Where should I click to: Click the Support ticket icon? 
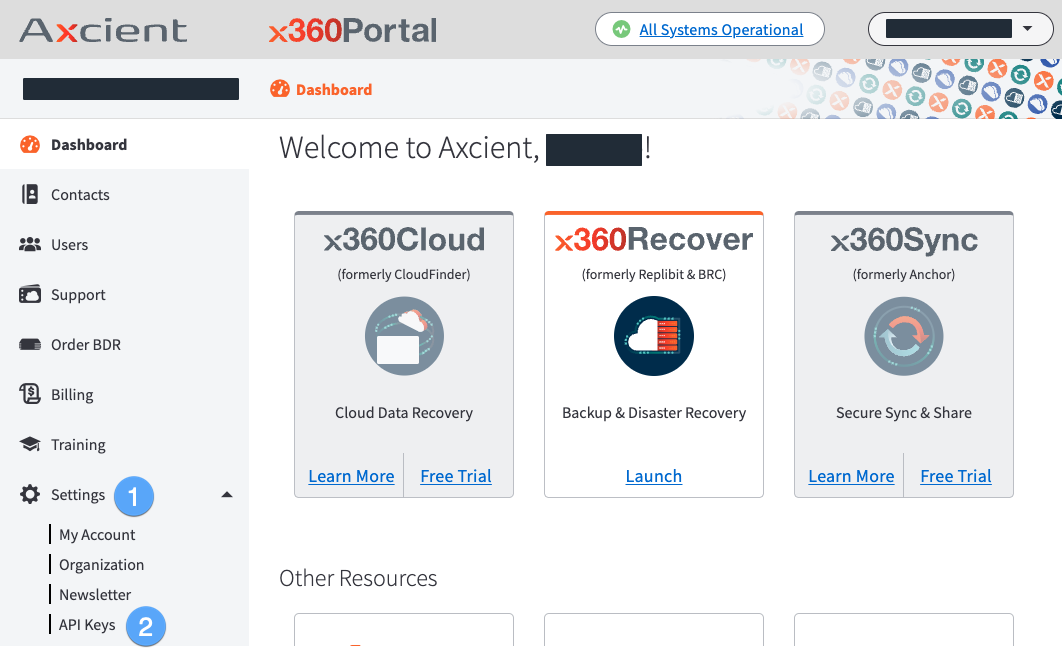click(30, 294)
